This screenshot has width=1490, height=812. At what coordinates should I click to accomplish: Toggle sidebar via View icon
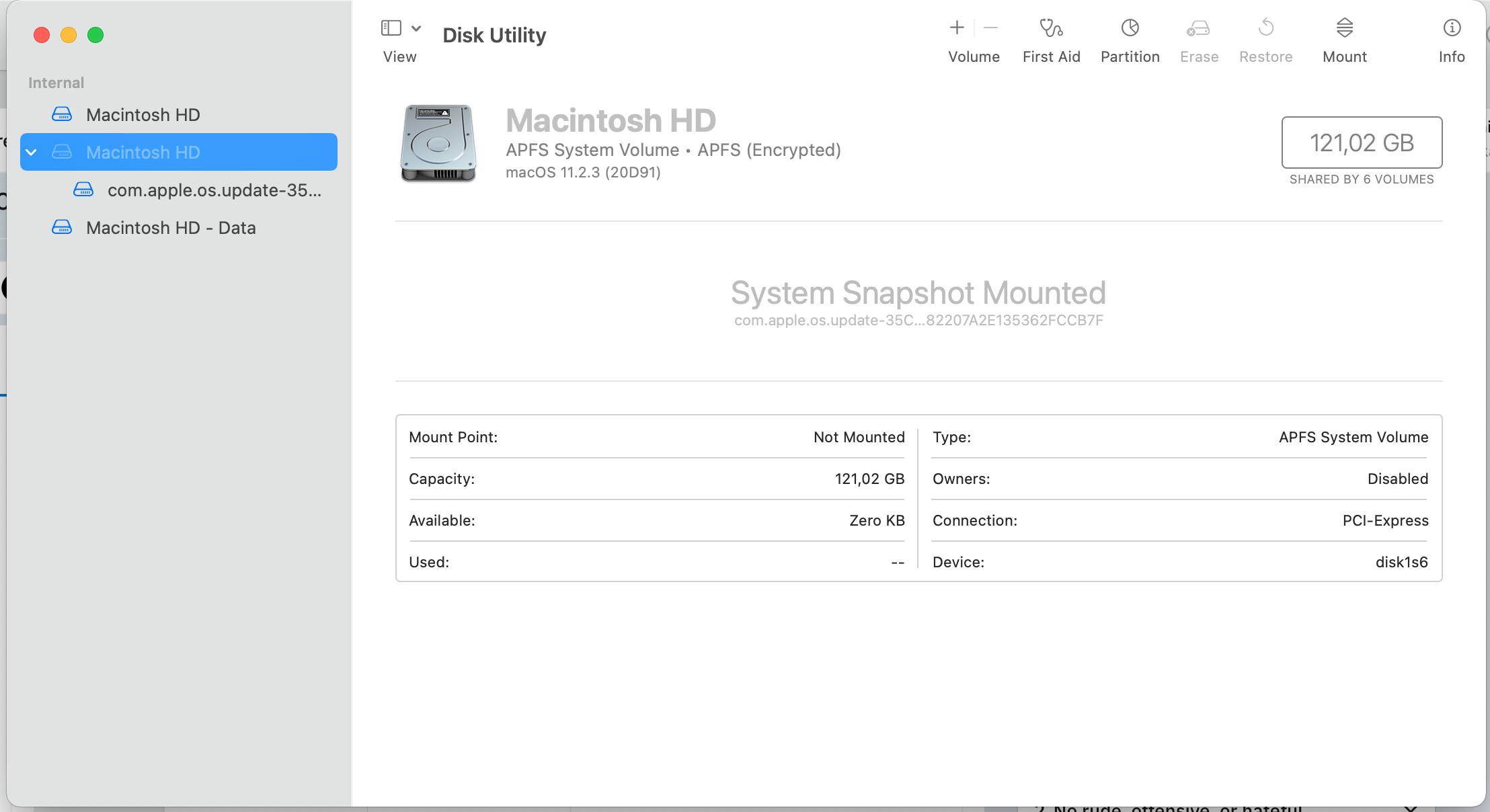click(x=391, y=28)
